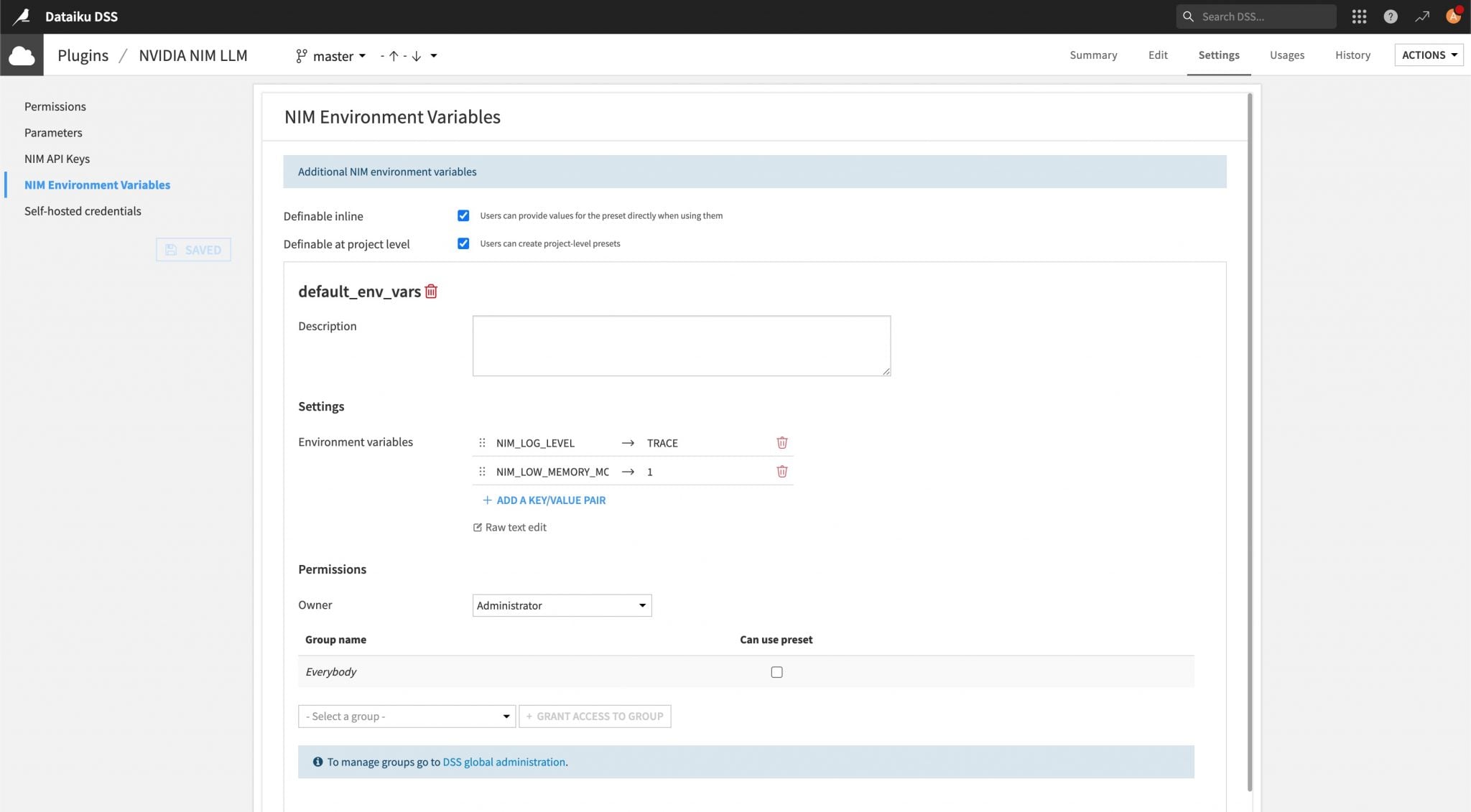Open the applications grid menu
1471x812 pixels.
coord(1358,17)
